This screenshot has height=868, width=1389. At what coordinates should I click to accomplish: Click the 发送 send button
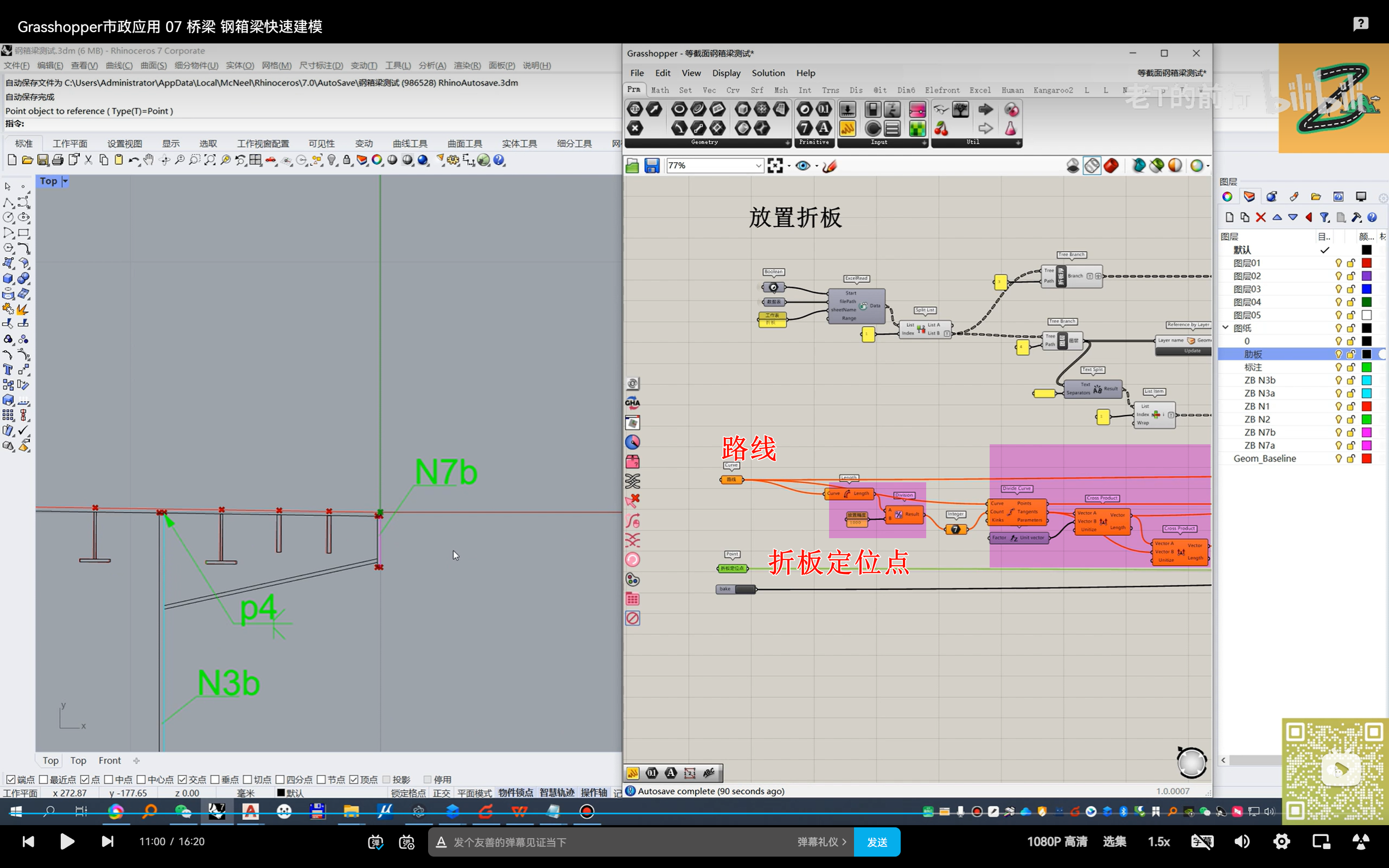click(876, 841)
